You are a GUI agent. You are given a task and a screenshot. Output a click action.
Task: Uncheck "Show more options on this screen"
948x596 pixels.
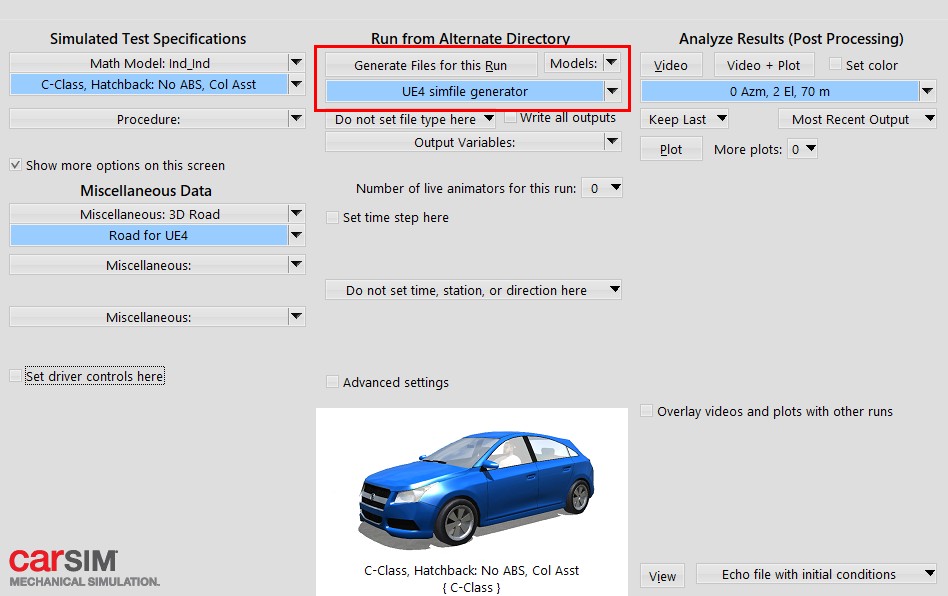click(14, 166)
